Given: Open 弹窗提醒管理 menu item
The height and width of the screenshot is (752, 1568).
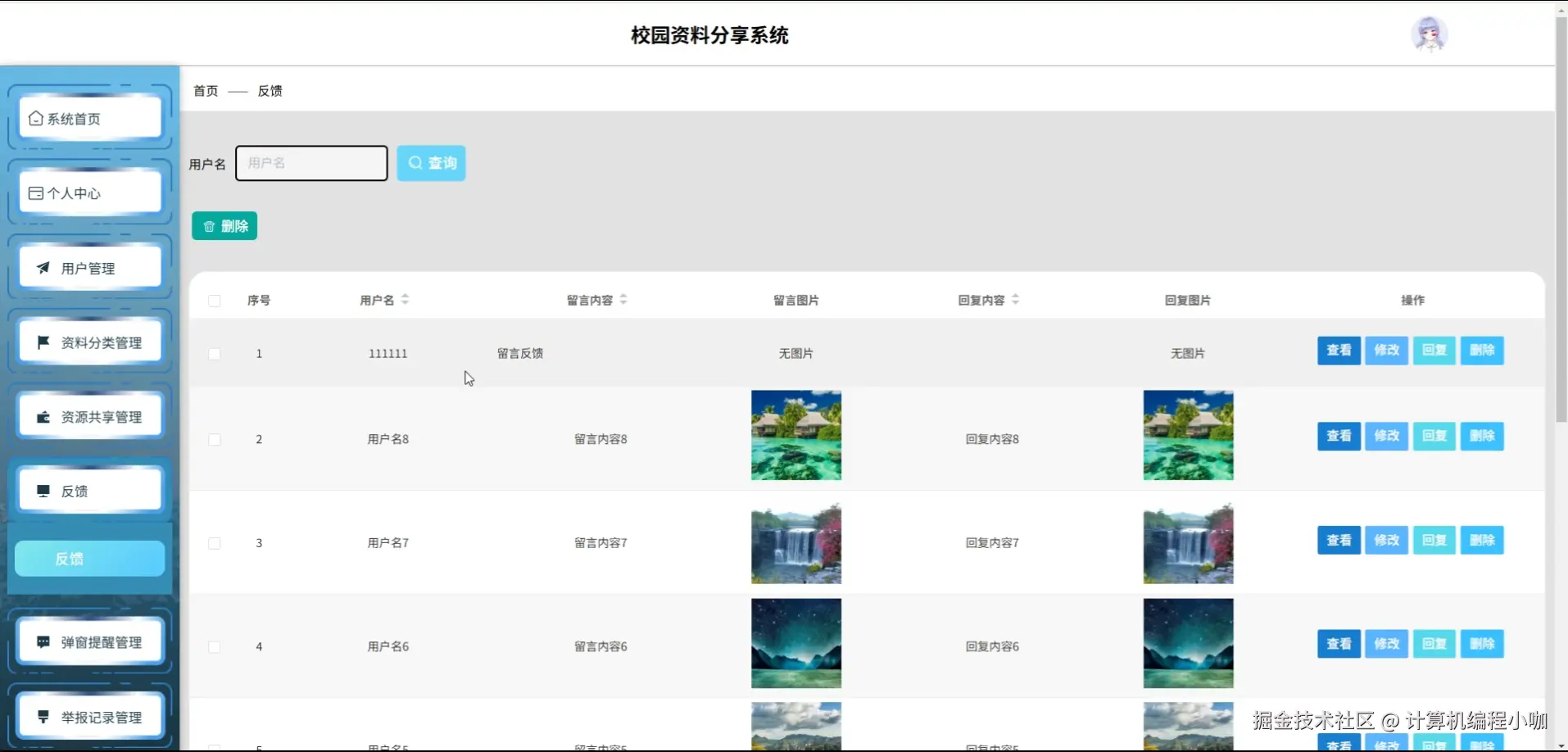Looking at the screenshot, I should (90, 642).
